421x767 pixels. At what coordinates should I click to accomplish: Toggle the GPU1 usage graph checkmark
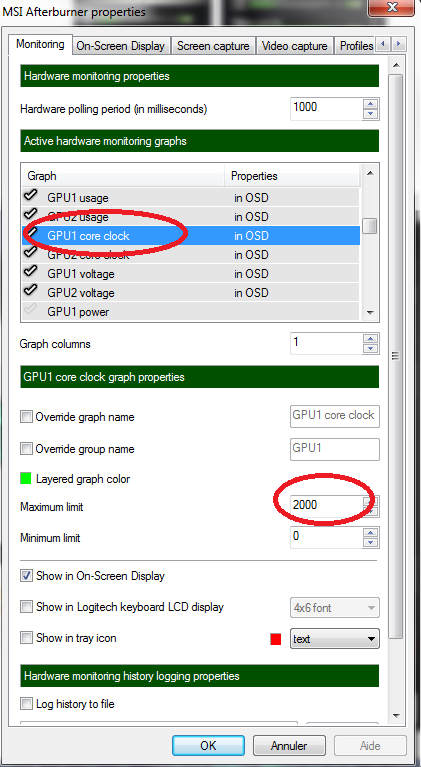(30, 196)
